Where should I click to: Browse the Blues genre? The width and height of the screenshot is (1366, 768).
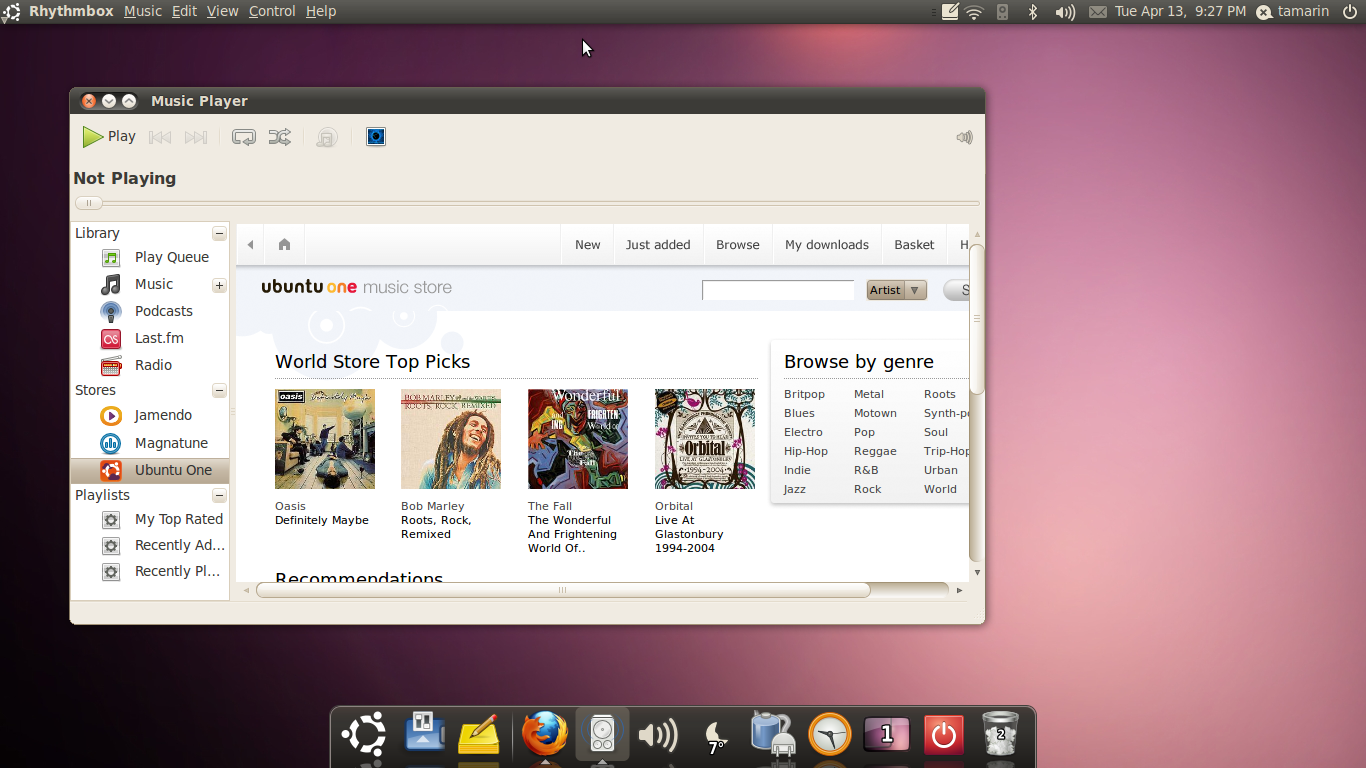tap(799, 413)
